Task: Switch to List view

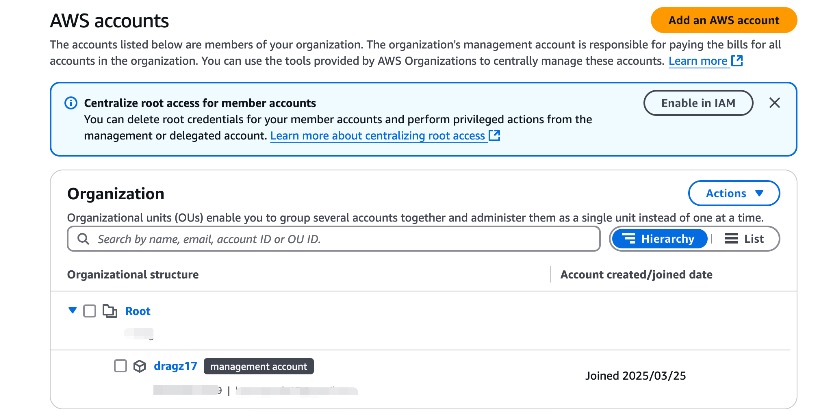Action: coord(744,239)
